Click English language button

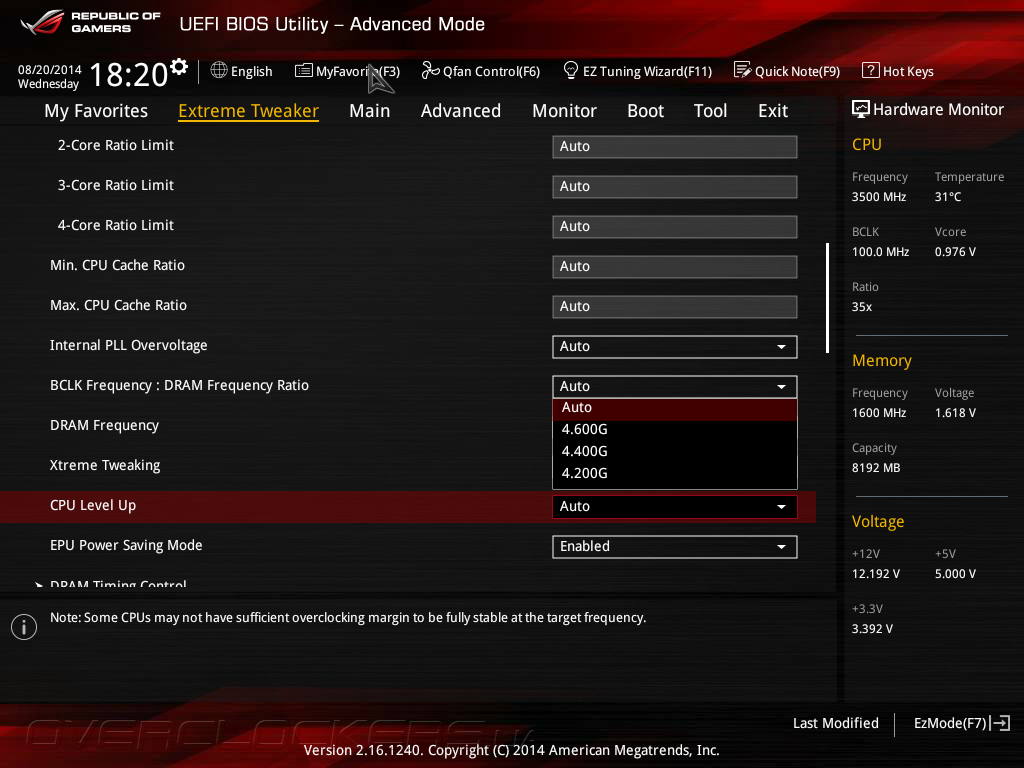coord(242,71)
